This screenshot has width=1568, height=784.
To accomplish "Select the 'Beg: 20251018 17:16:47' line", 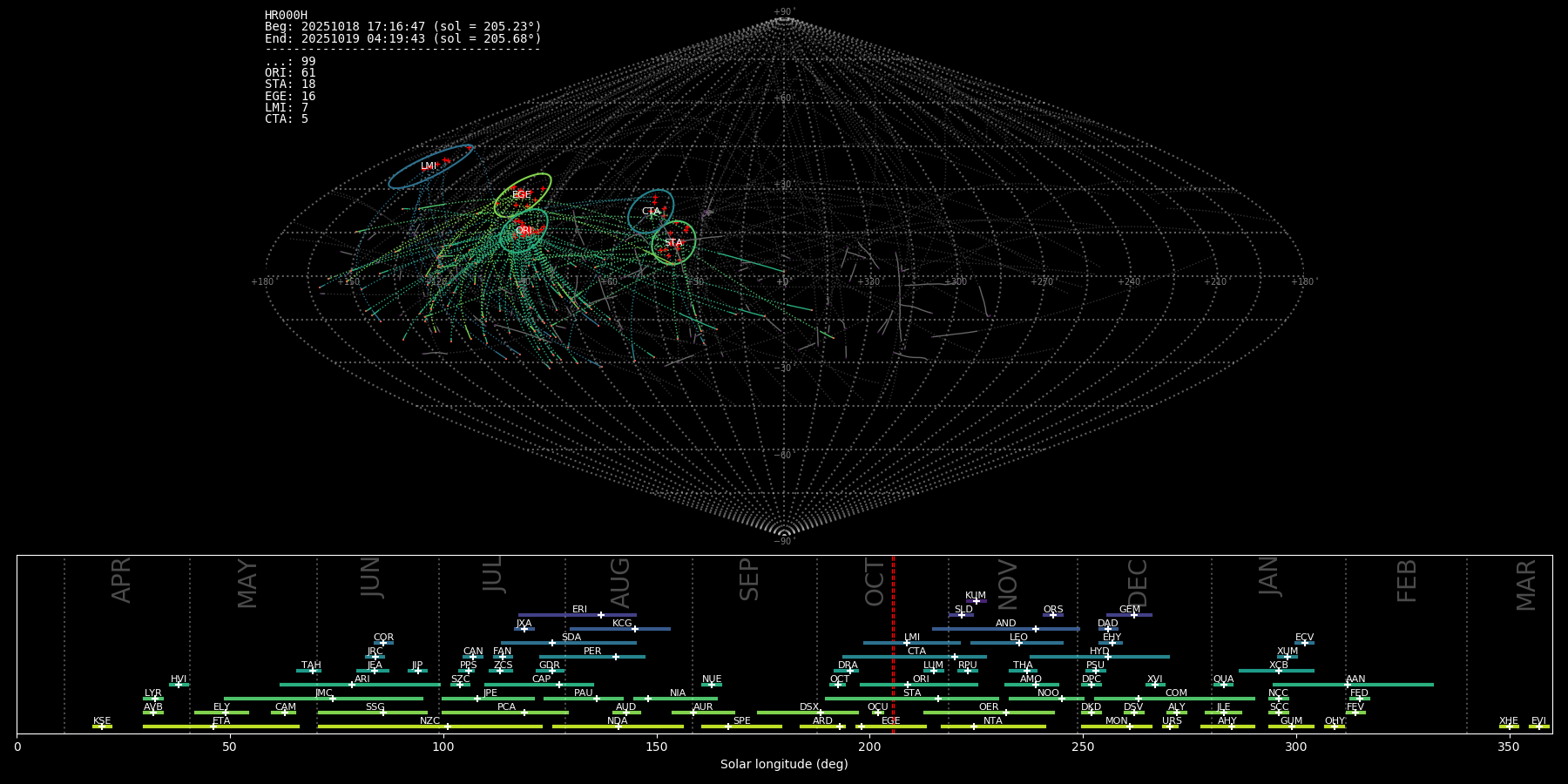I will [403, 27].
